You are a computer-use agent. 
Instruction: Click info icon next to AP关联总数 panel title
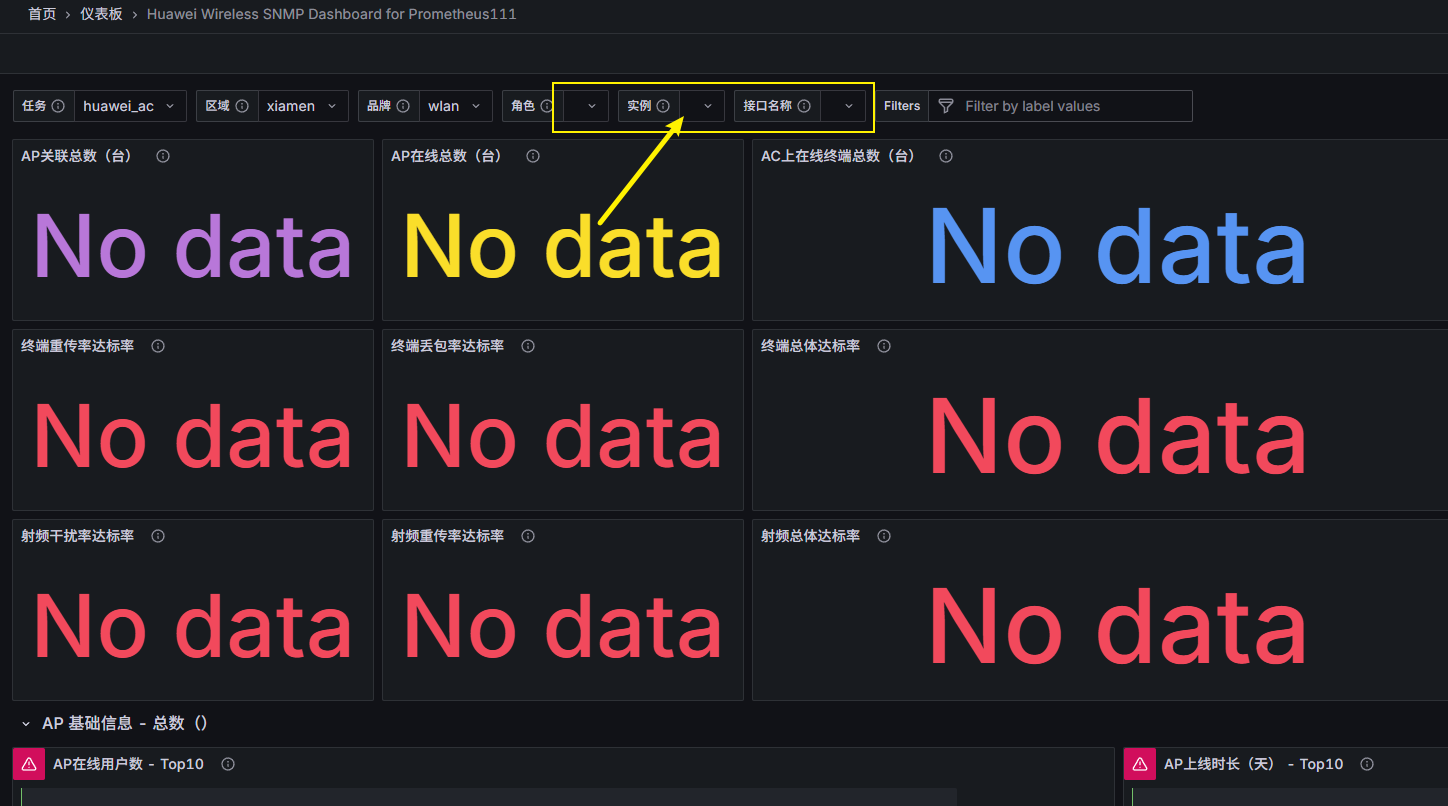[163, 156]
